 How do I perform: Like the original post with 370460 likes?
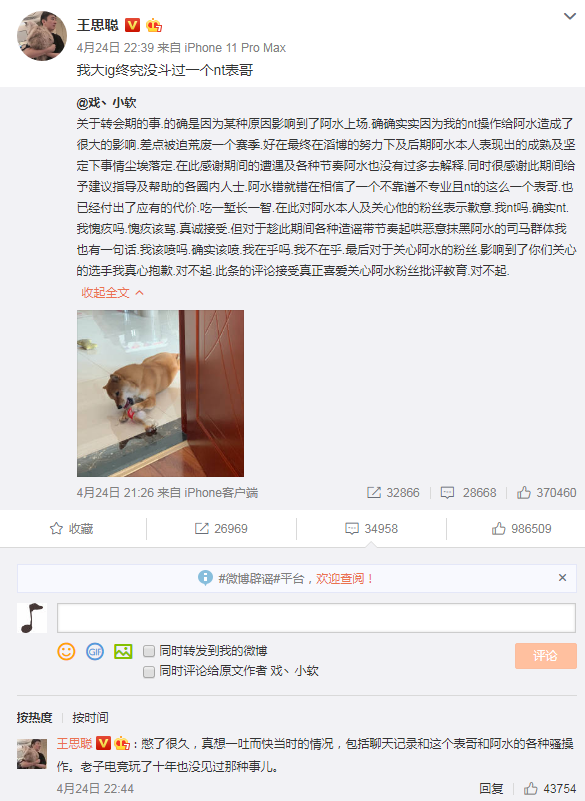coord(546,492)
